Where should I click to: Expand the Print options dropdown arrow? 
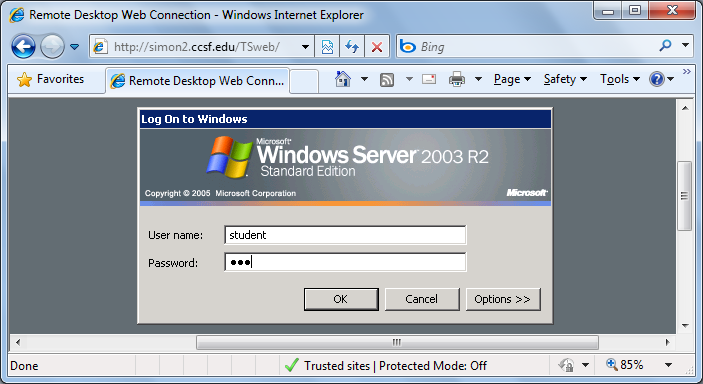point(478,79)
